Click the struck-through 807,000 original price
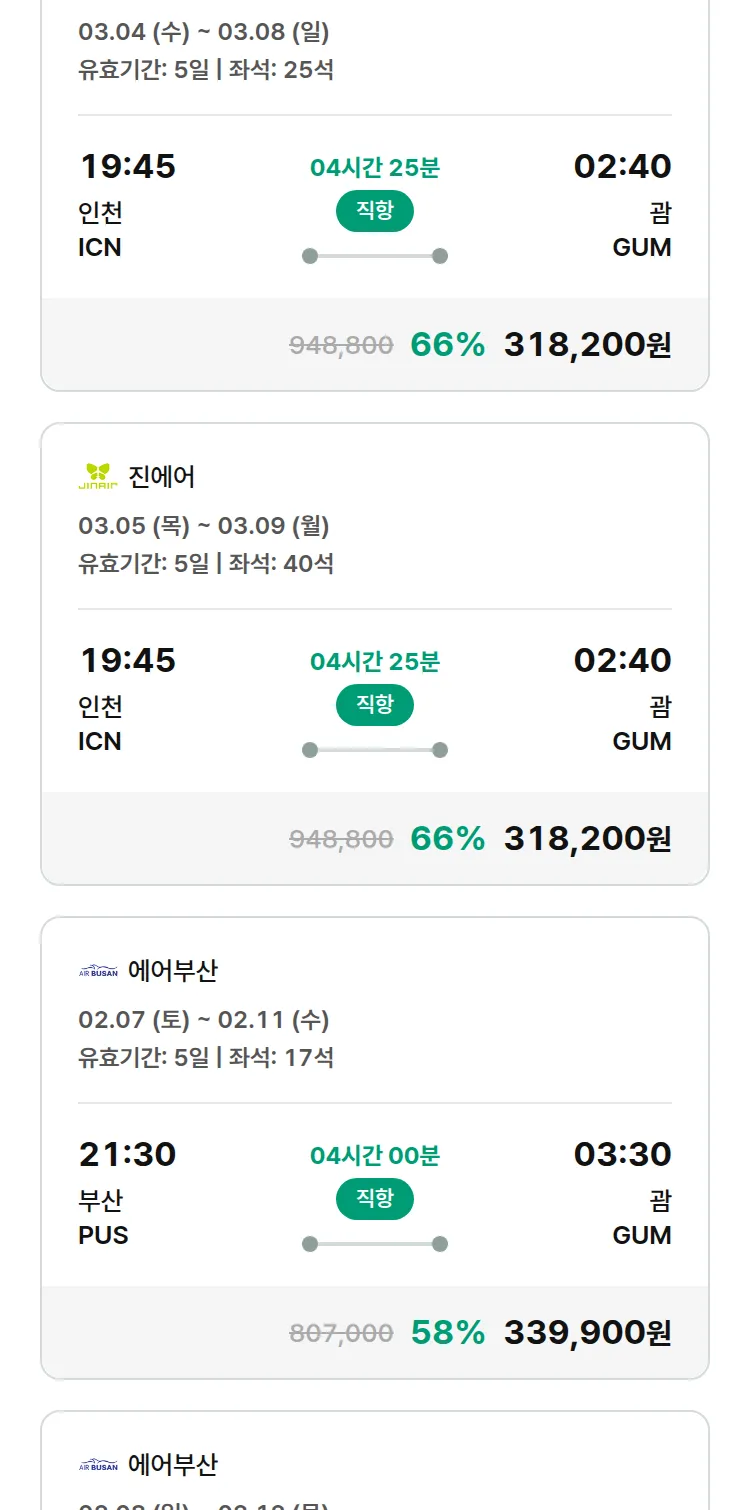 341,1333
